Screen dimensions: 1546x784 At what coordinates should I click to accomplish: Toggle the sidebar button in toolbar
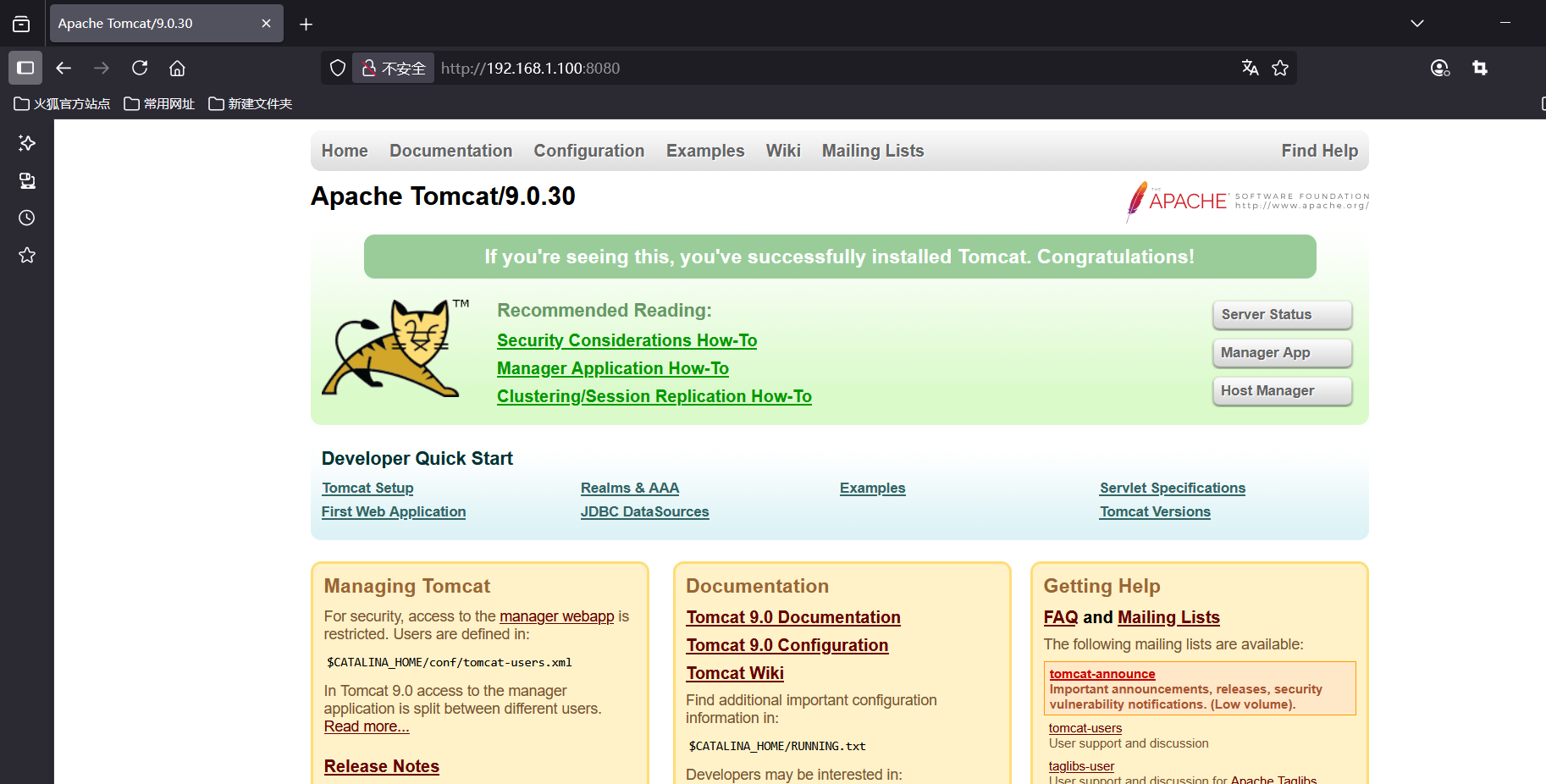tap(25, 68)
